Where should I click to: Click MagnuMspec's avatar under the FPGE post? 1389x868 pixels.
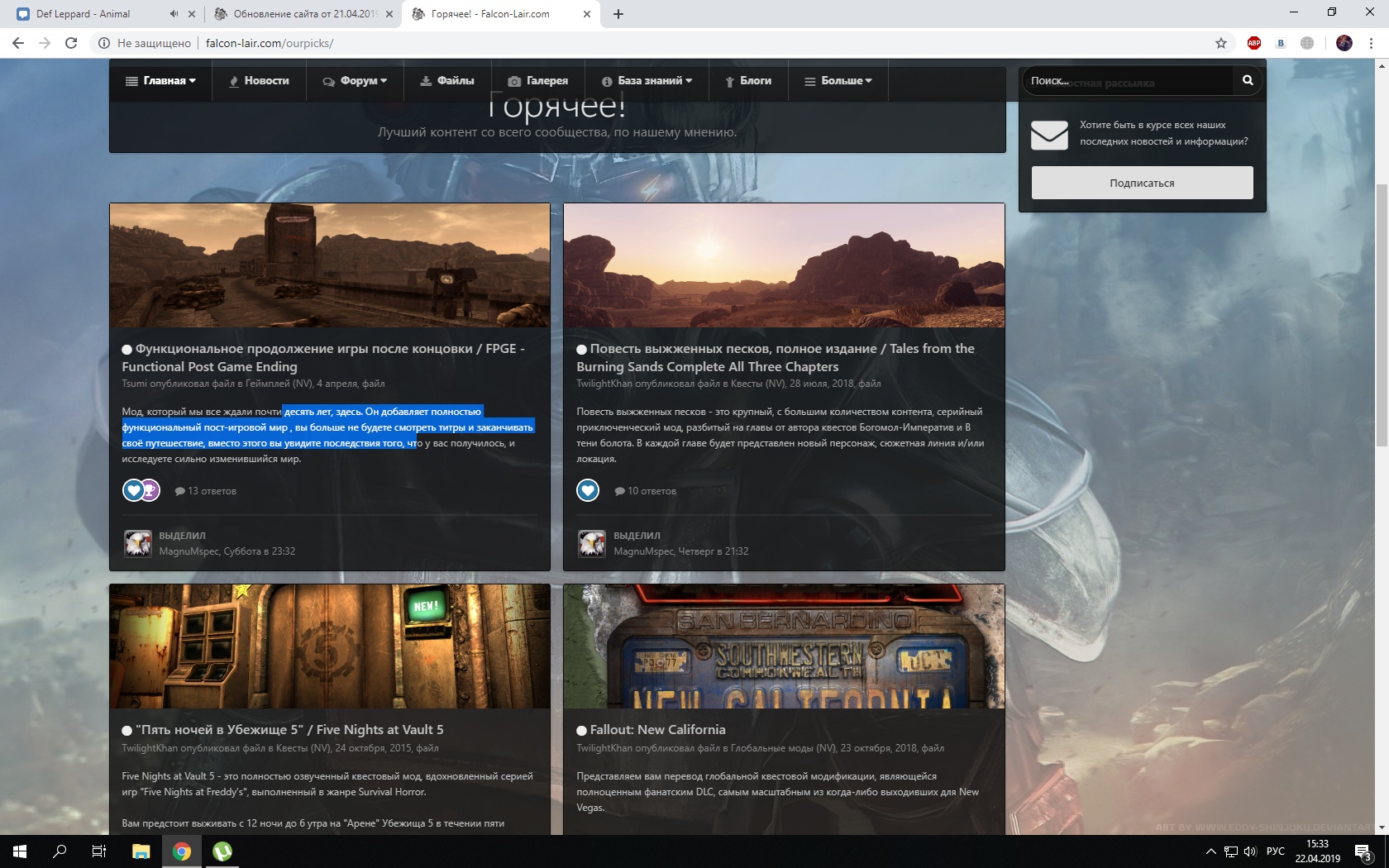137,543
